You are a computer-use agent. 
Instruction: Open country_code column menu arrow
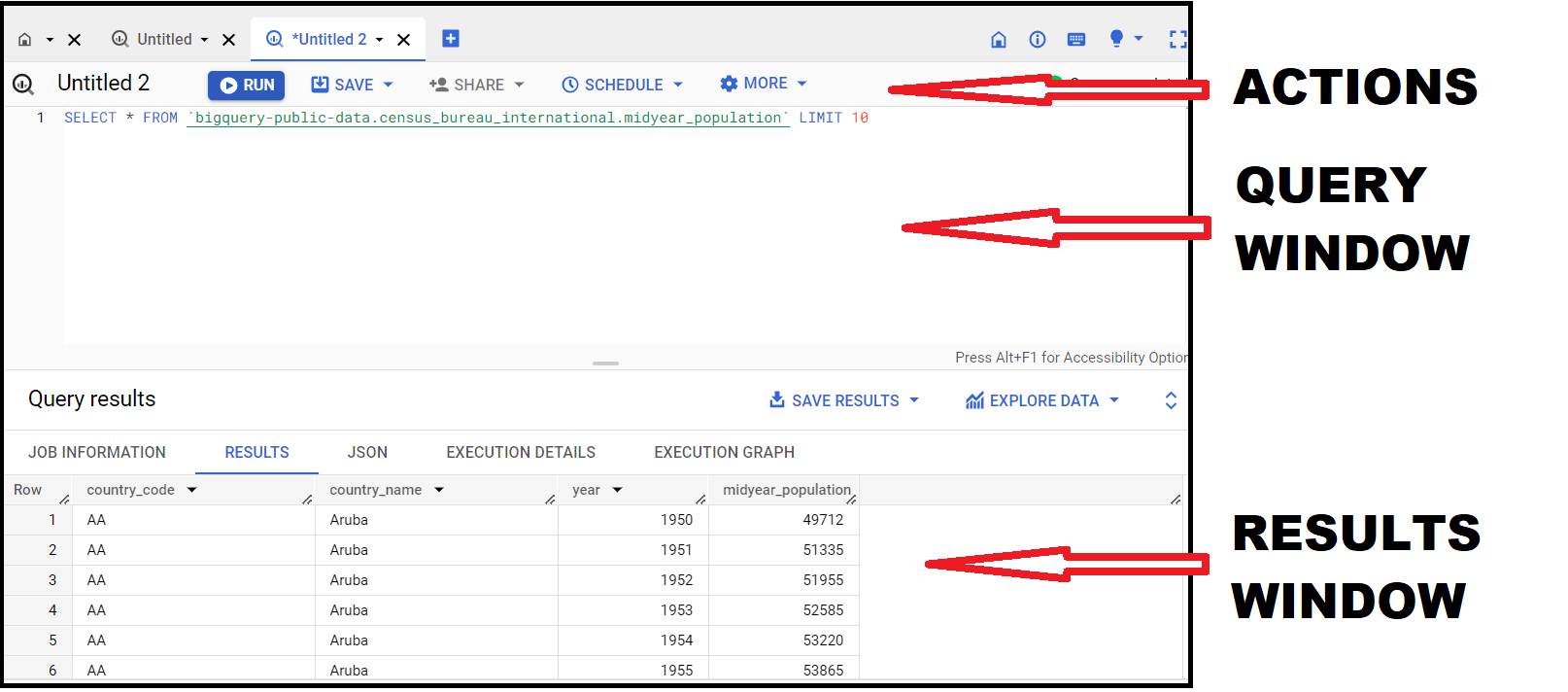[192, 490]
